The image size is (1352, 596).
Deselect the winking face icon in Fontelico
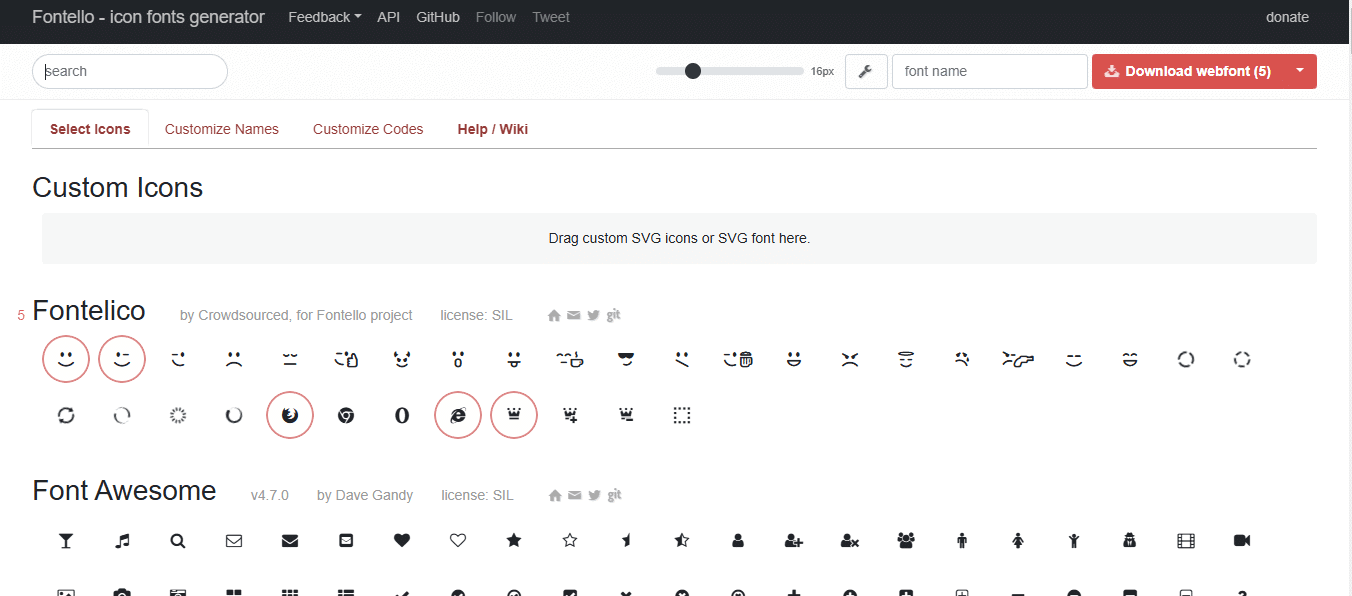[x=121, y=358]
